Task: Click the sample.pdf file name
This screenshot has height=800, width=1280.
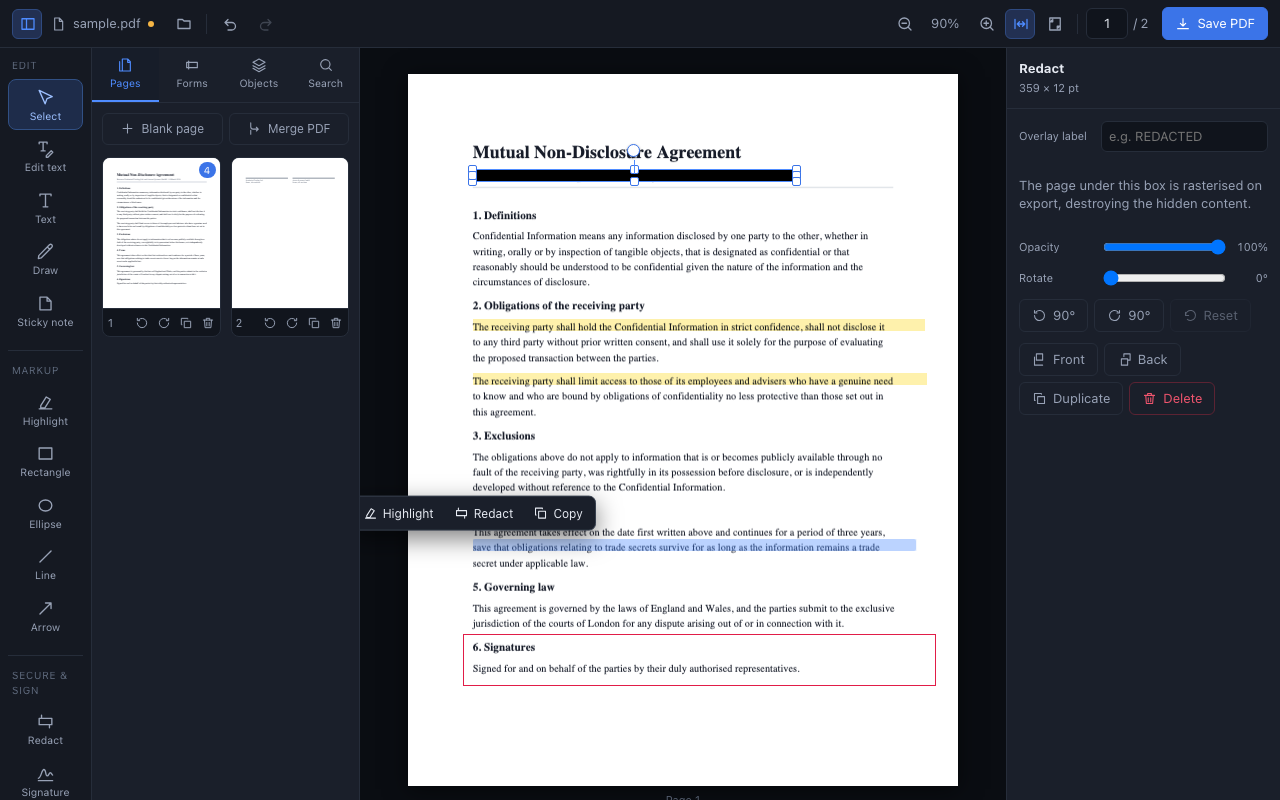Action: click(x=107, y=24)
